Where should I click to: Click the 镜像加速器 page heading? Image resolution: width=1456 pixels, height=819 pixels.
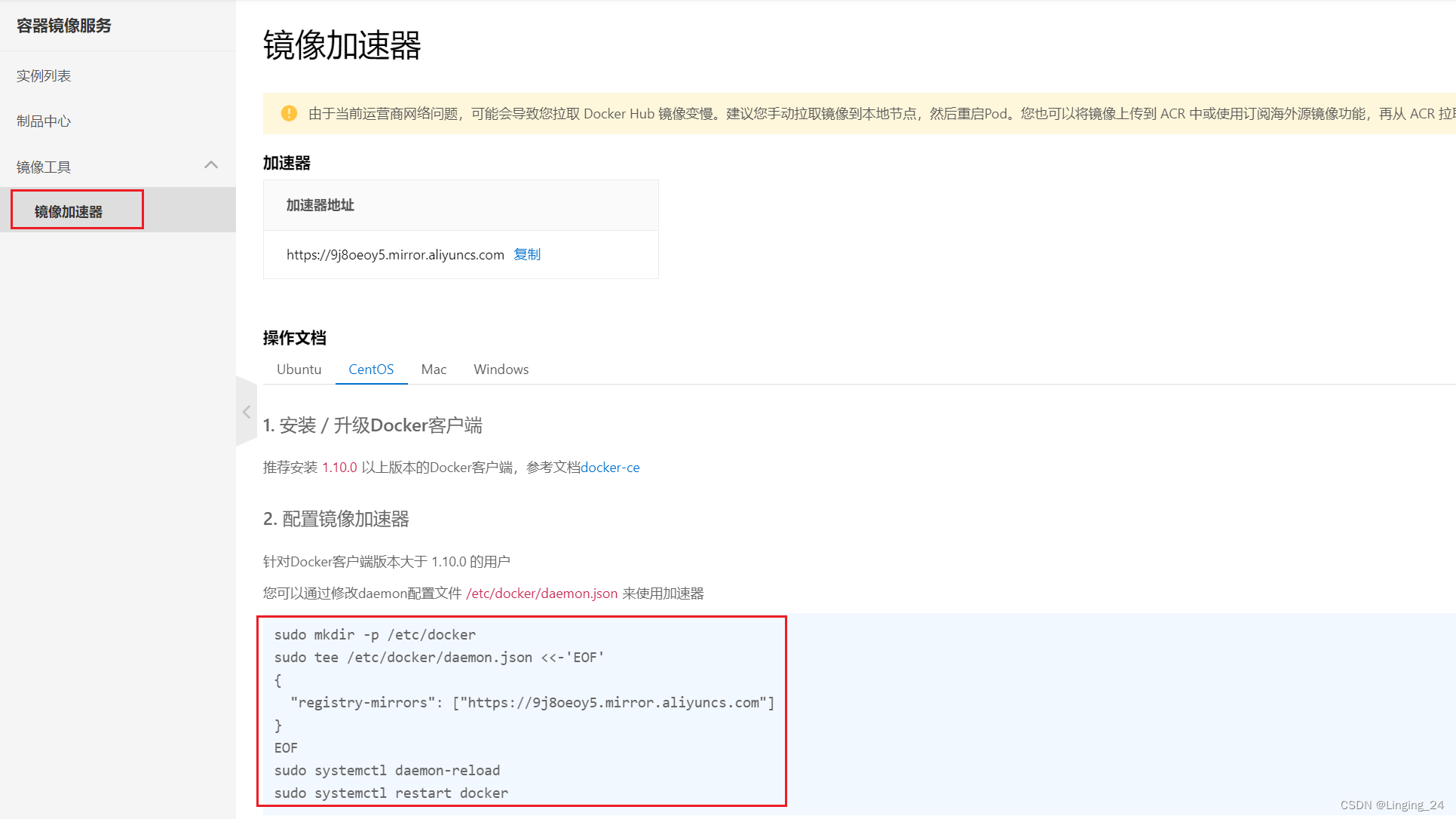(342, 45)
